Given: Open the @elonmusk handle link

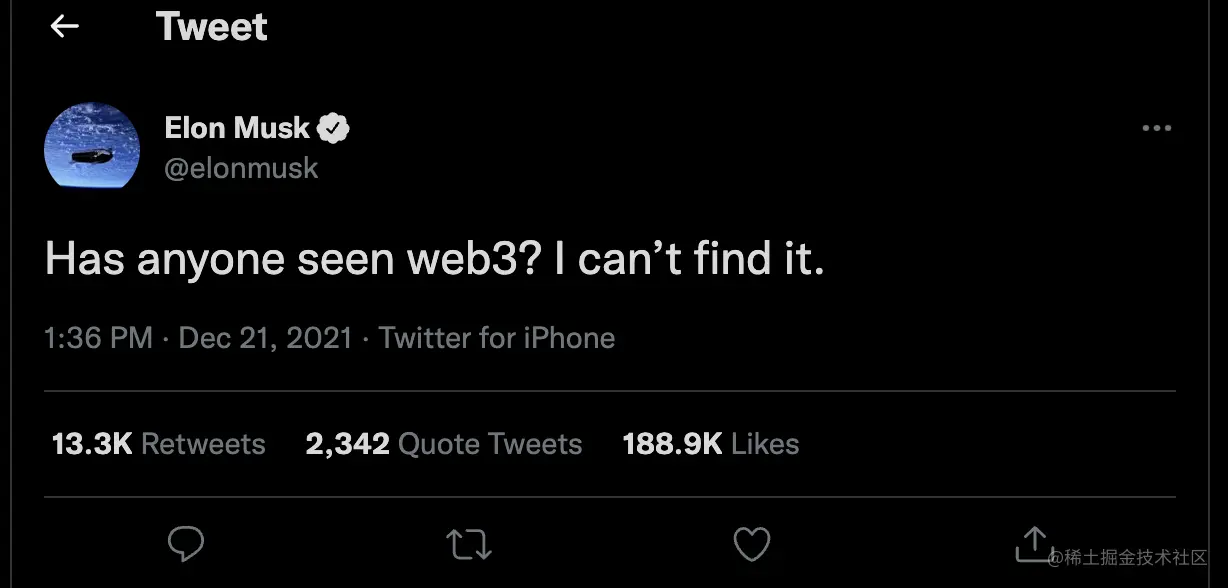Looking at the screenshot, I should 241,168.
